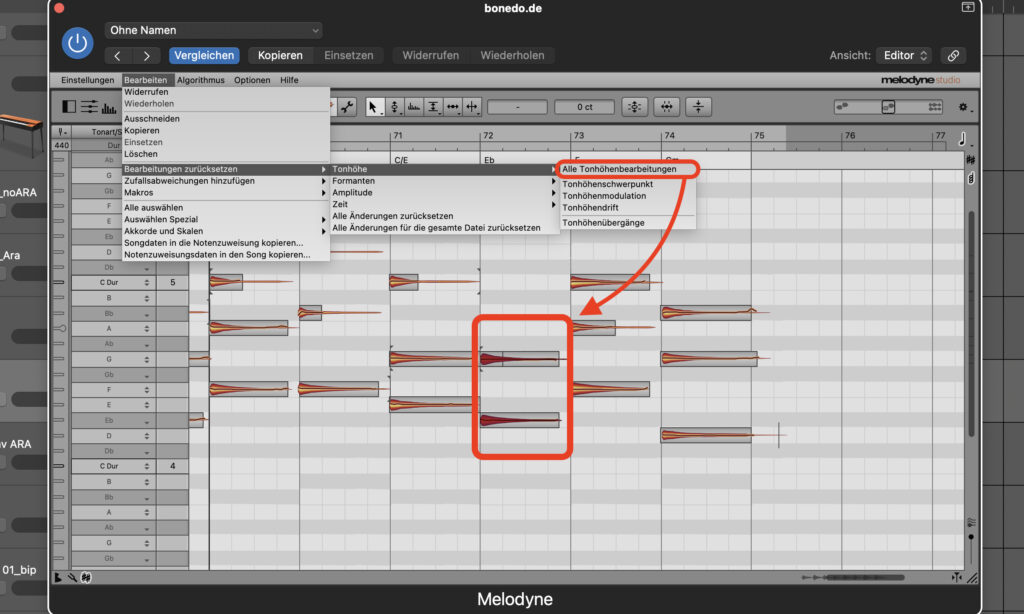
Task: Expand the Formanten submenu
Action: (x=444, y=181)
